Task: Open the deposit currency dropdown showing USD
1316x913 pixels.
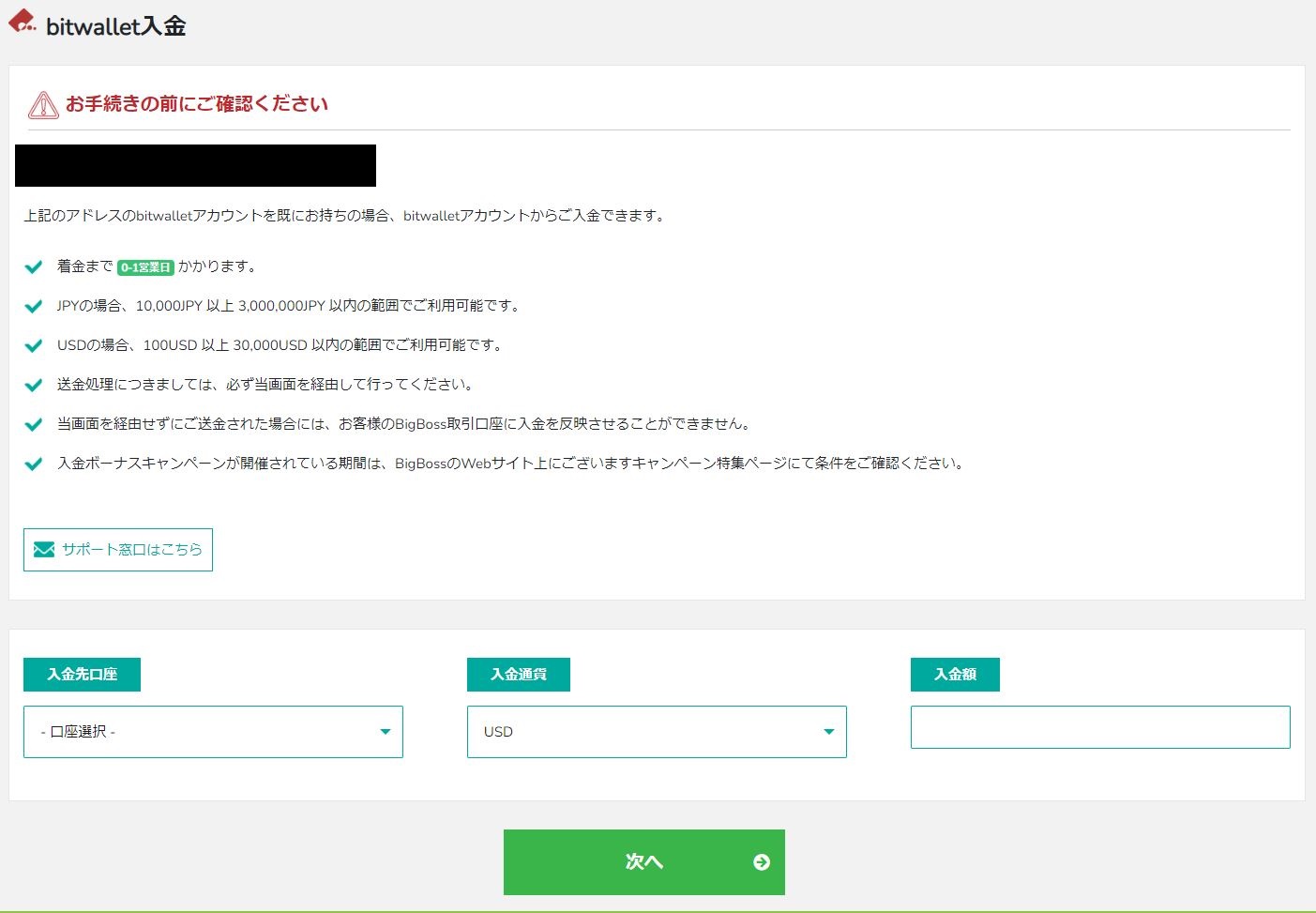Action: [657, 732]
